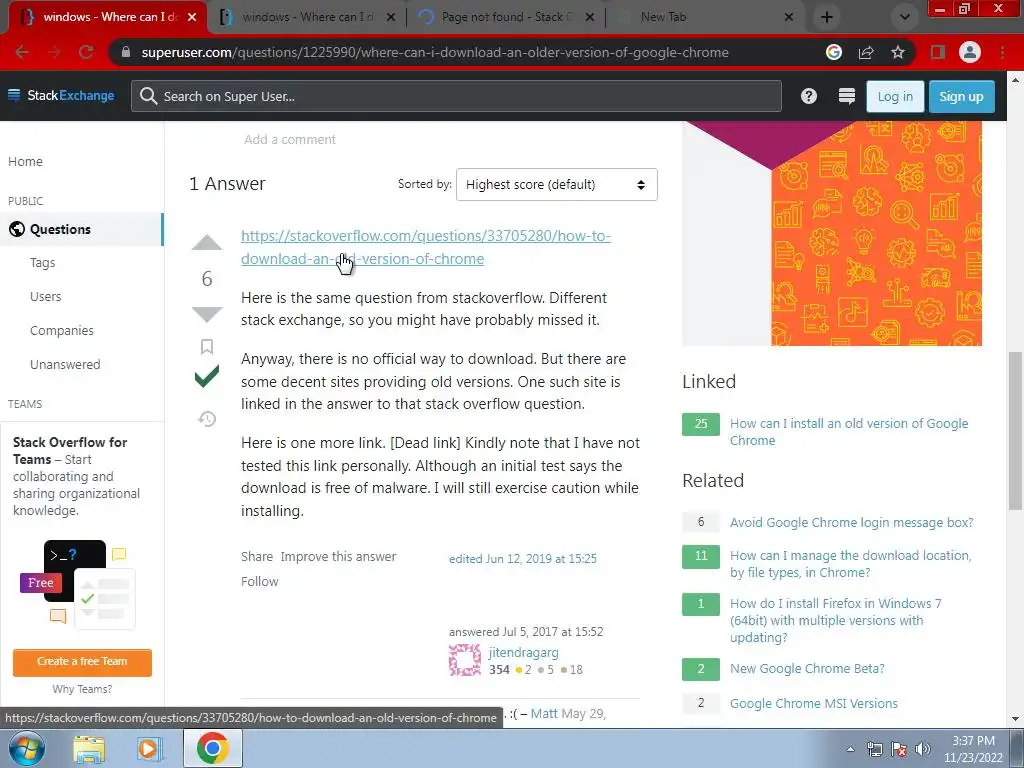Open the Stack Exchange hamburger menu icon
Viewport: 1024px width, 768px height.
pos(14,95)
